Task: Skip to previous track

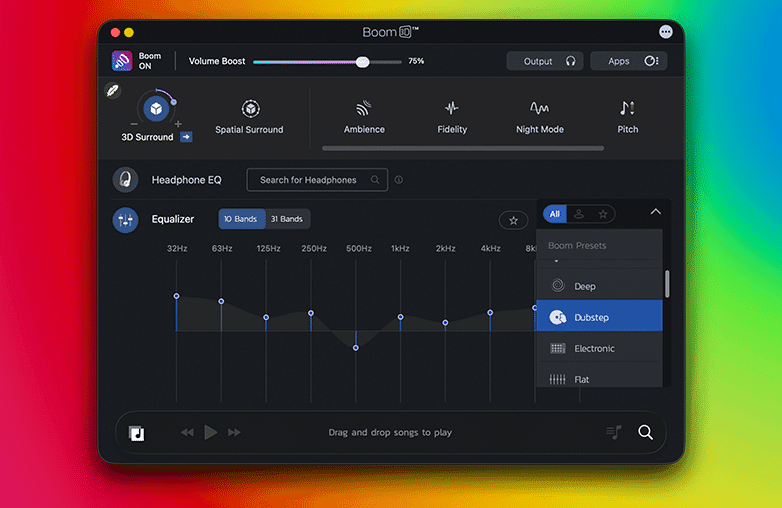Action: (x=187, y=432)
